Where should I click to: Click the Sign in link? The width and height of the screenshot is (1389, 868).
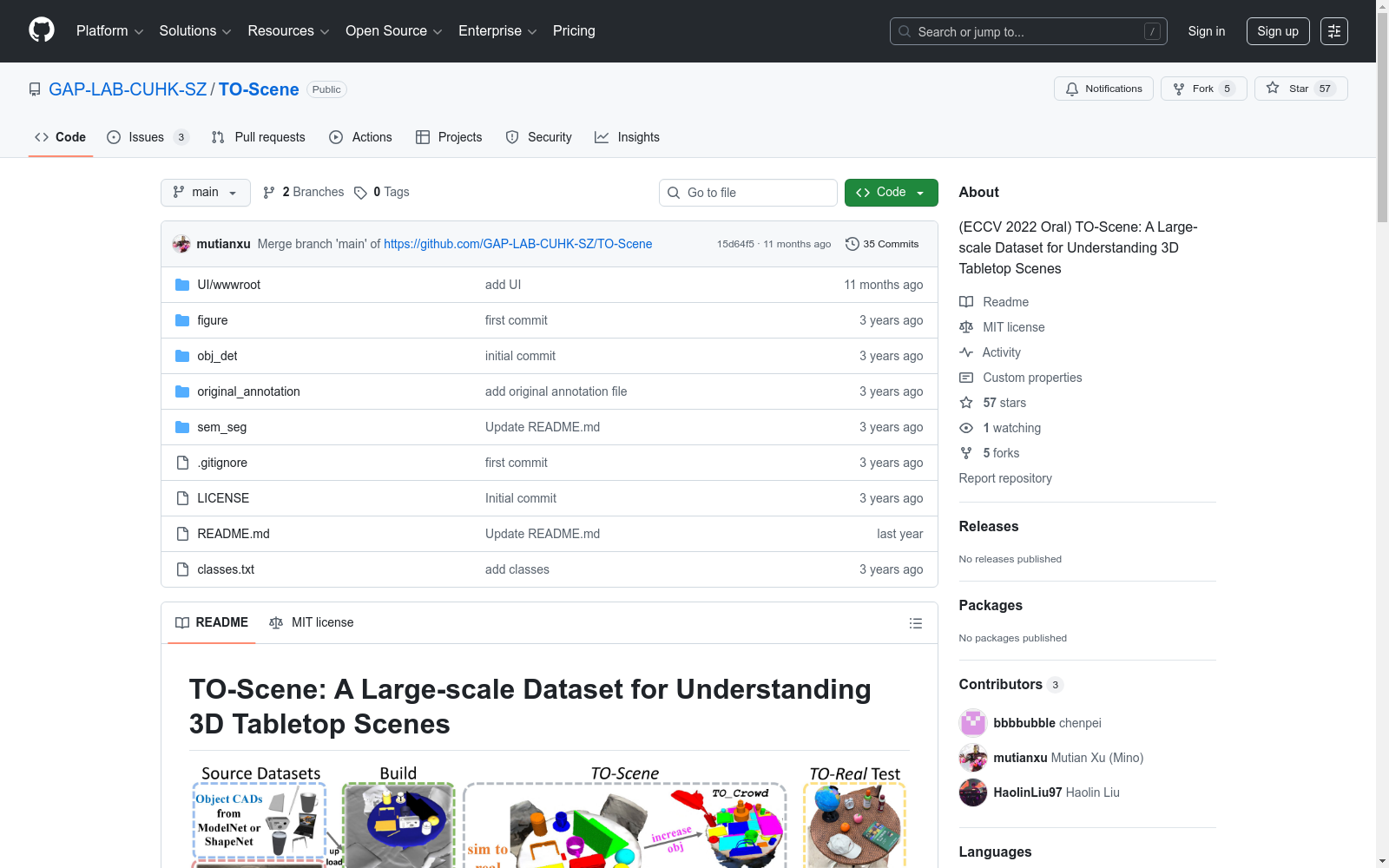tap(1207, 31)
